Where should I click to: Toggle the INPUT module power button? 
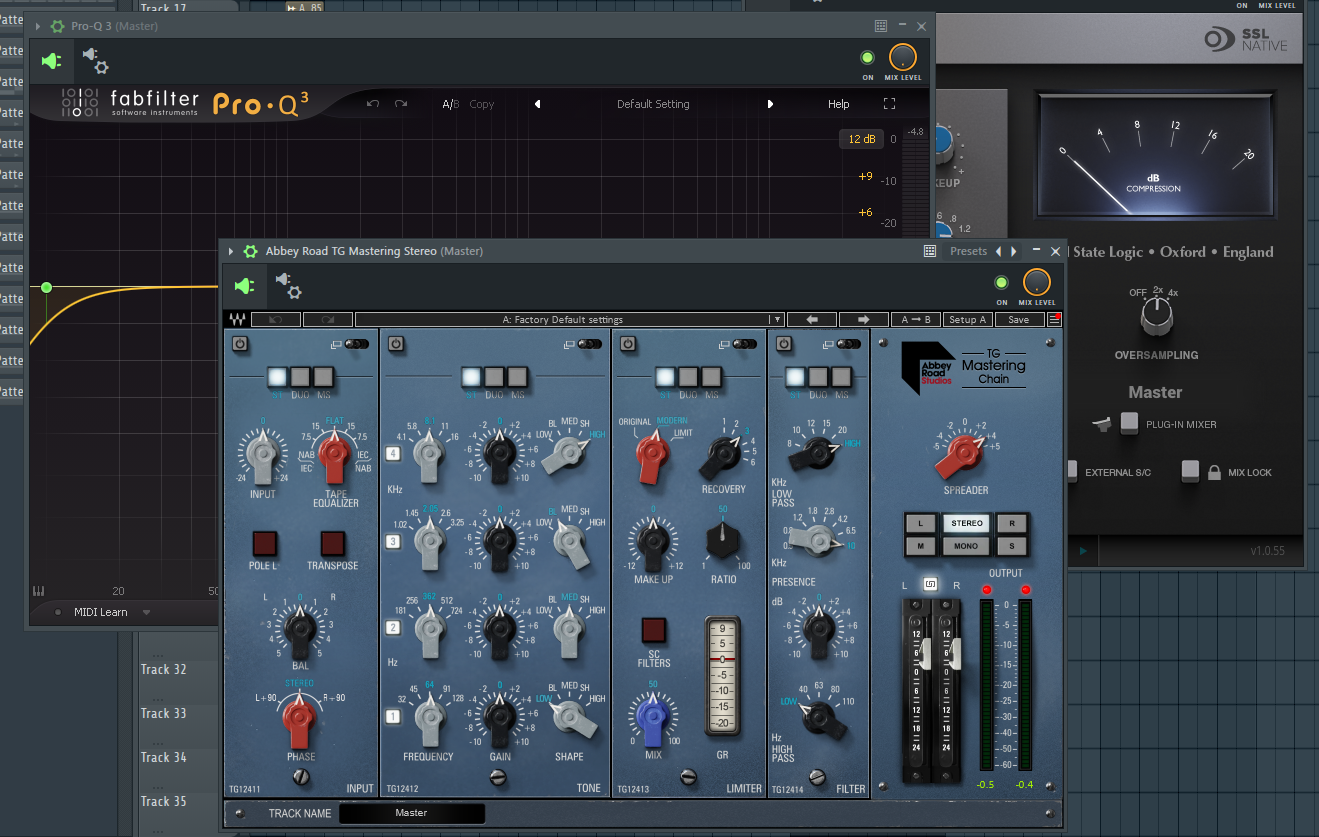tap(240, 344)
